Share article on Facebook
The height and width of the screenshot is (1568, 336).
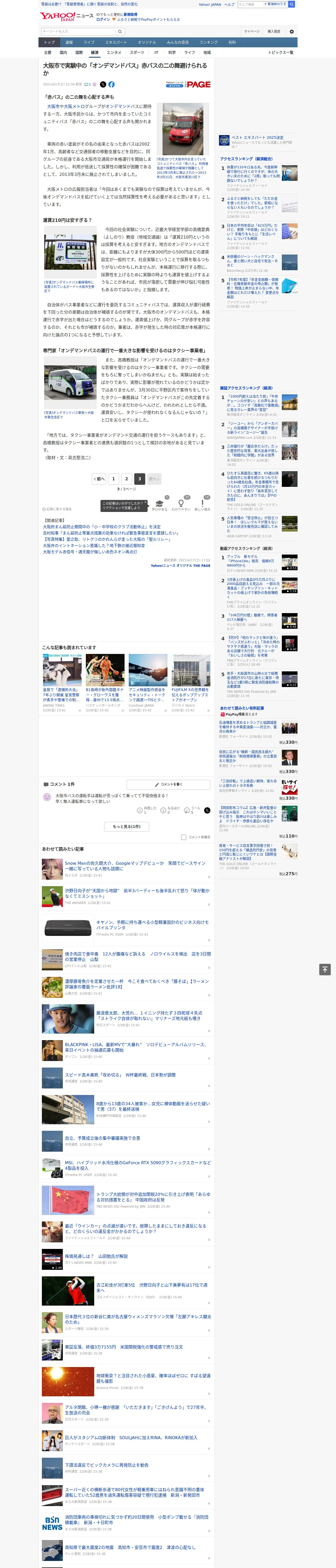point(111,85)
